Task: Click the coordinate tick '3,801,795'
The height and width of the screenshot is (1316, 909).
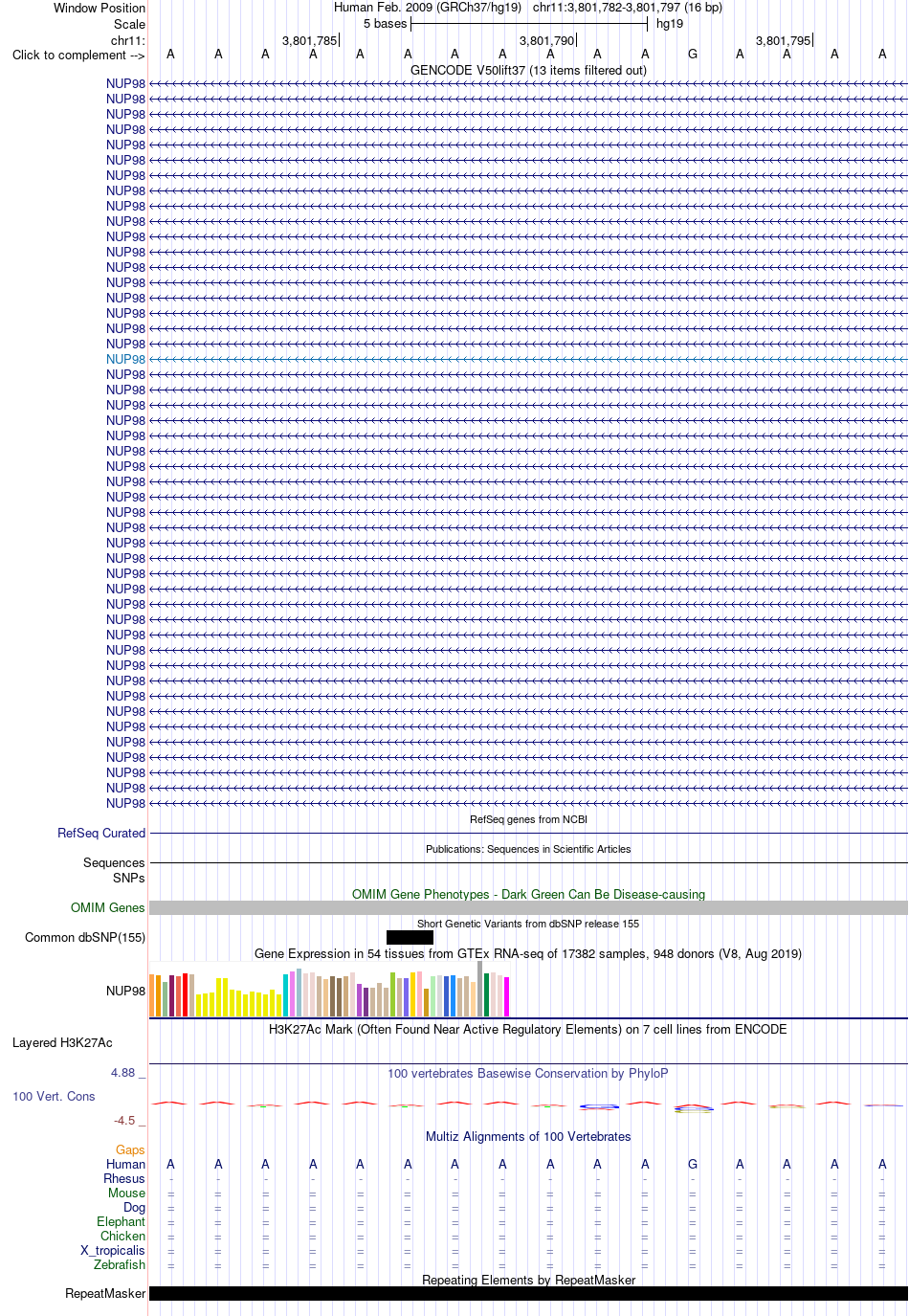Action: [784, 40]
